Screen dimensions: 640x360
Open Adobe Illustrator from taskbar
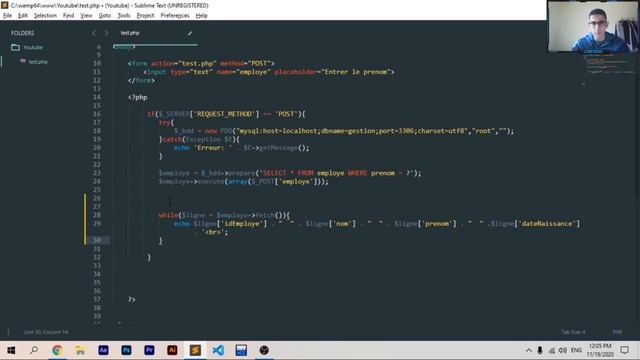172,350
